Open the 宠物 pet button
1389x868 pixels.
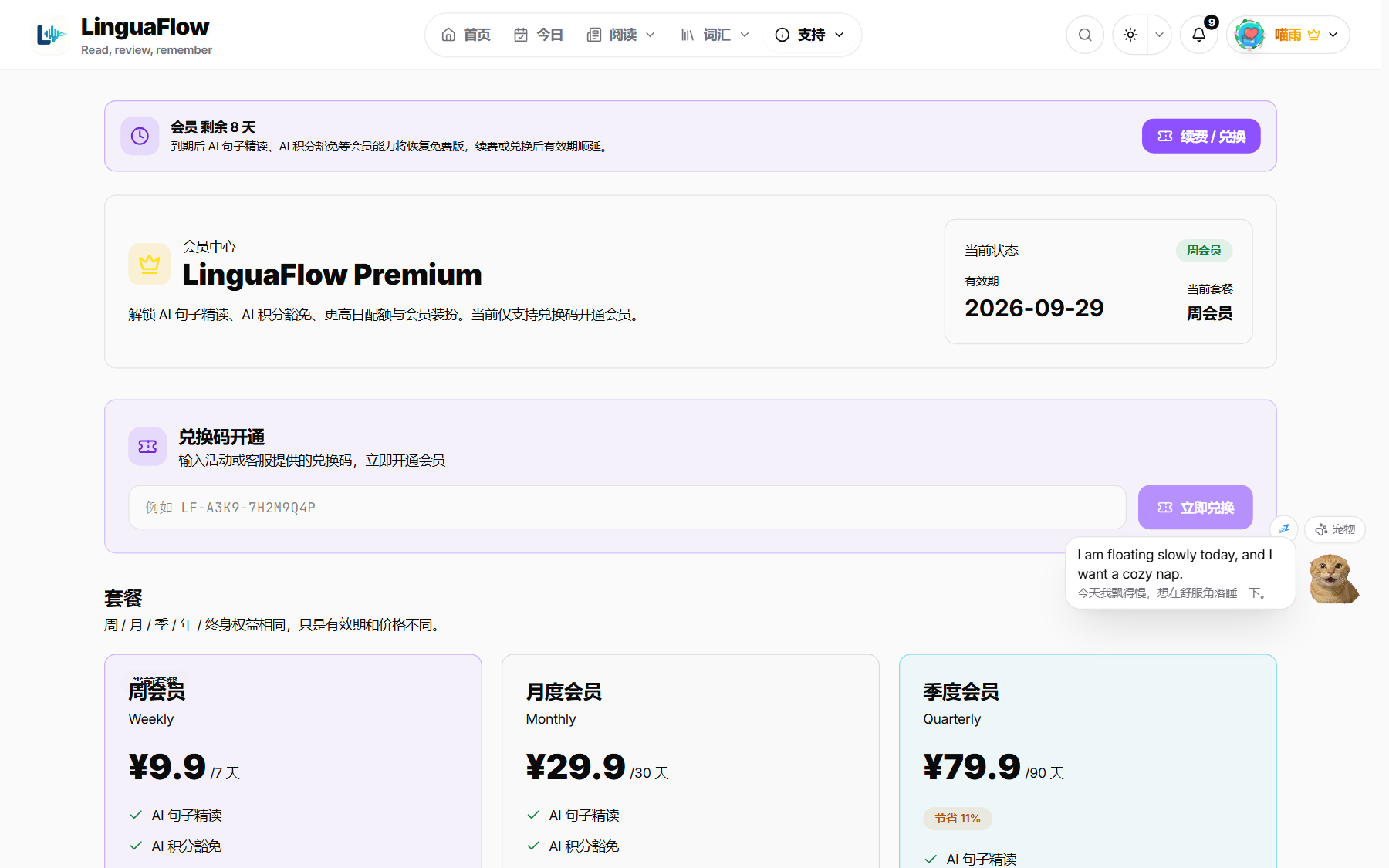click(1335, 529)
